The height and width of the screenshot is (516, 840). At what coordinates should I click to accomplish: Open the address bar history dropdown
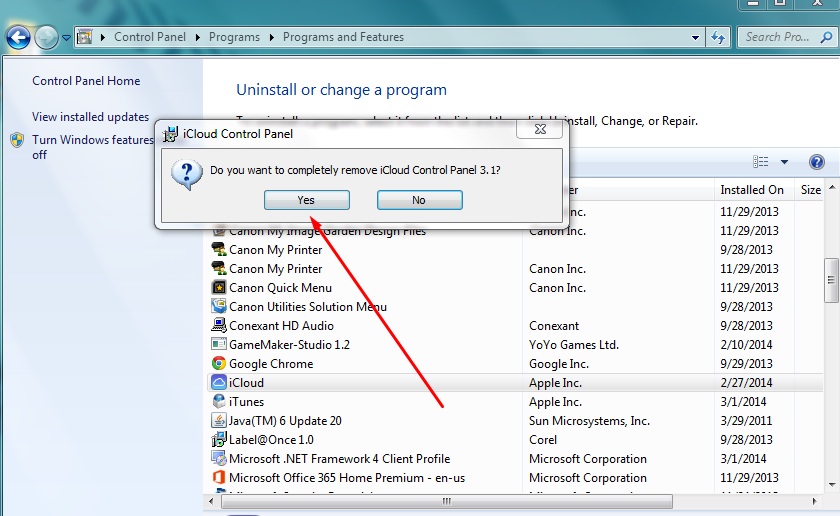[695, 38]
